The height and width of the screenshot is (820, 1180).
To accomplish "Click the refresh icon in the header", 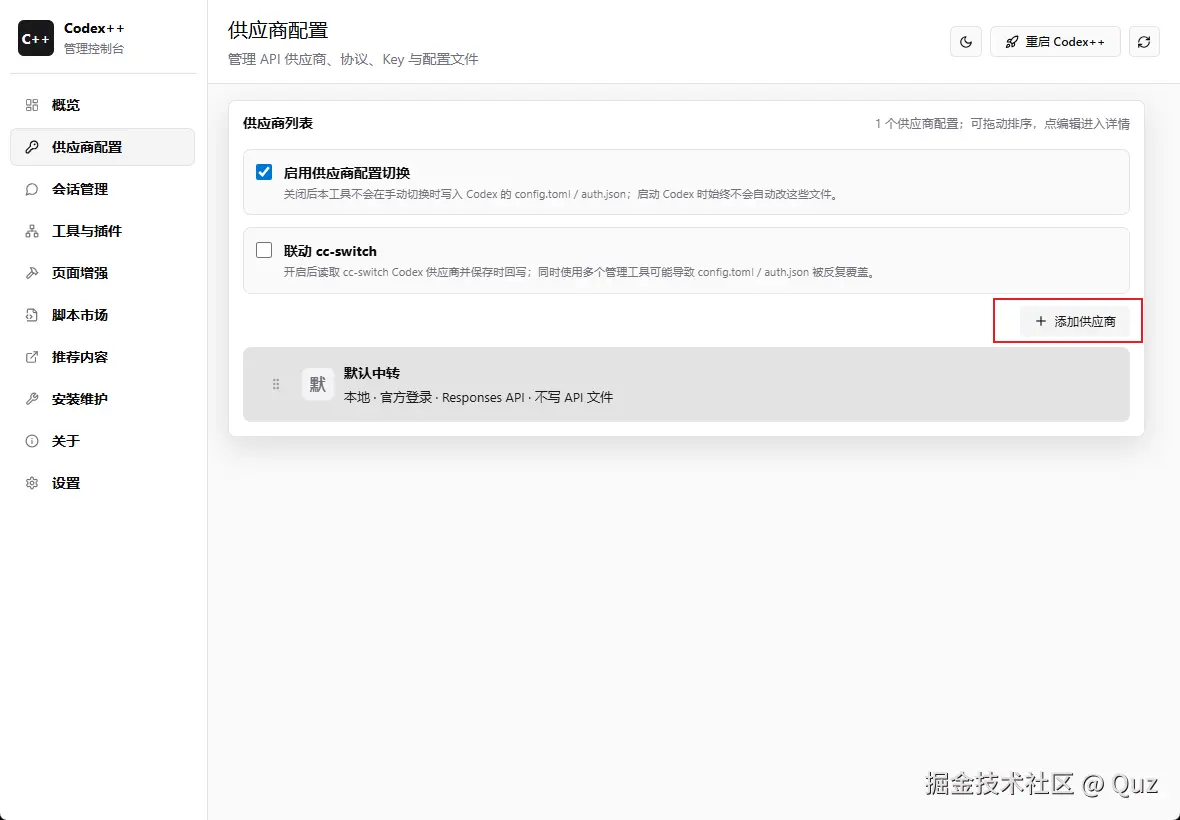I will pyautogui.click(x=1144, y=42).
